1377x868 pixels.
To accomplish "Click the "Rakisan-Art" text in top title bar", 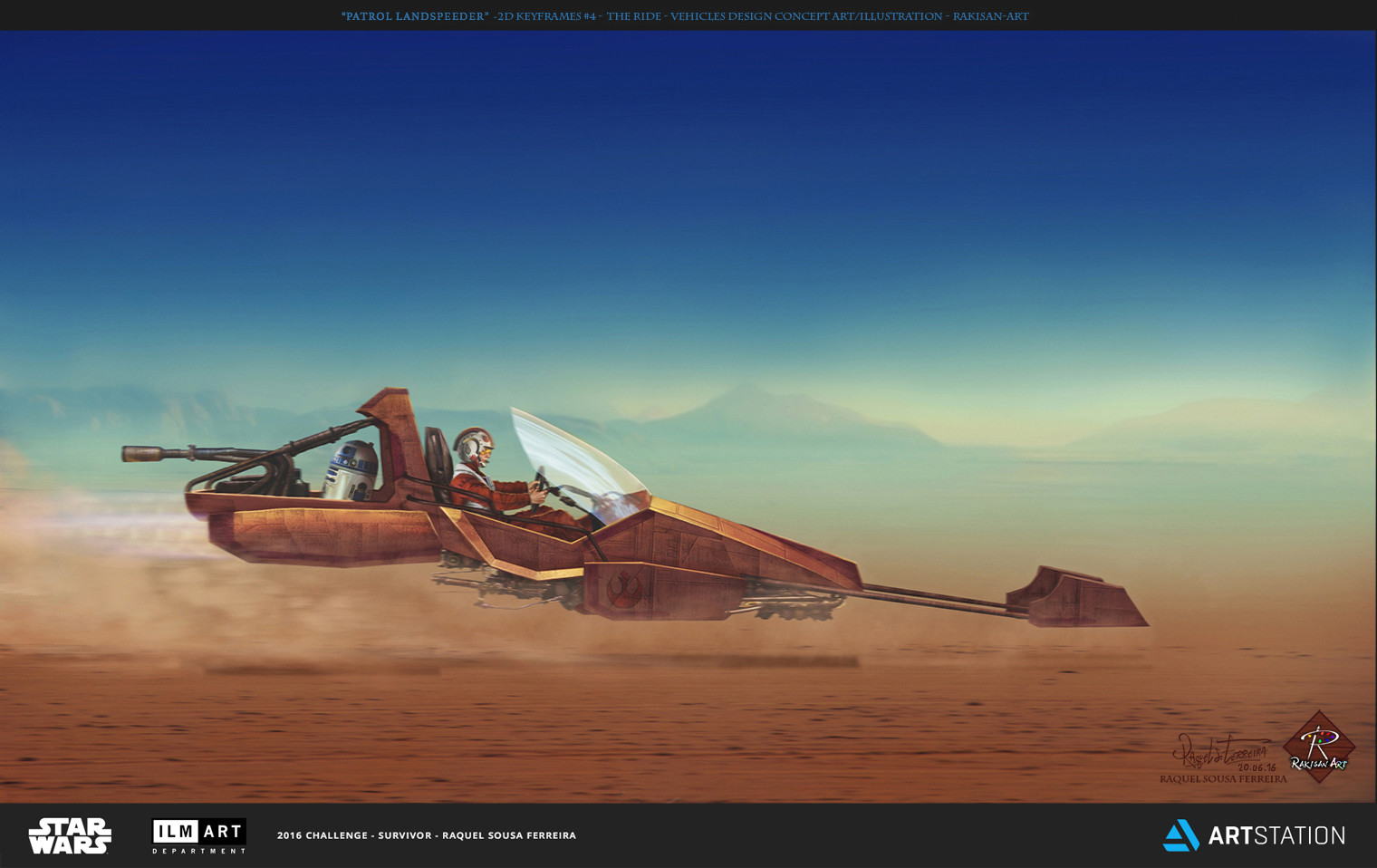I will tap(990, 16).
